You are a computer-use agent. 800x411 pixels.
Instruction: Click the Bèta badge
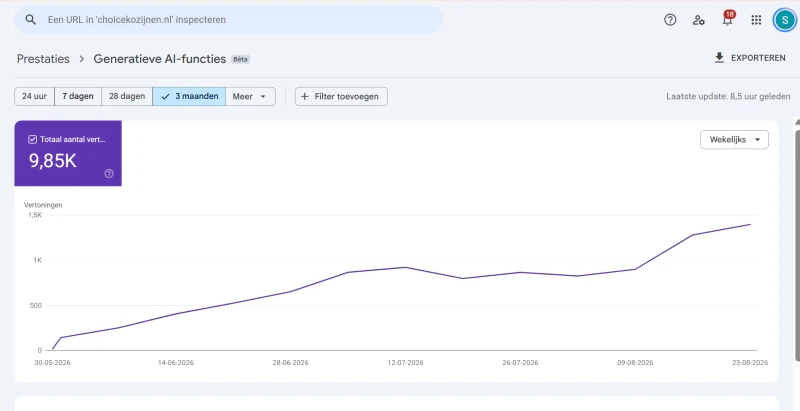coord(241,59)
